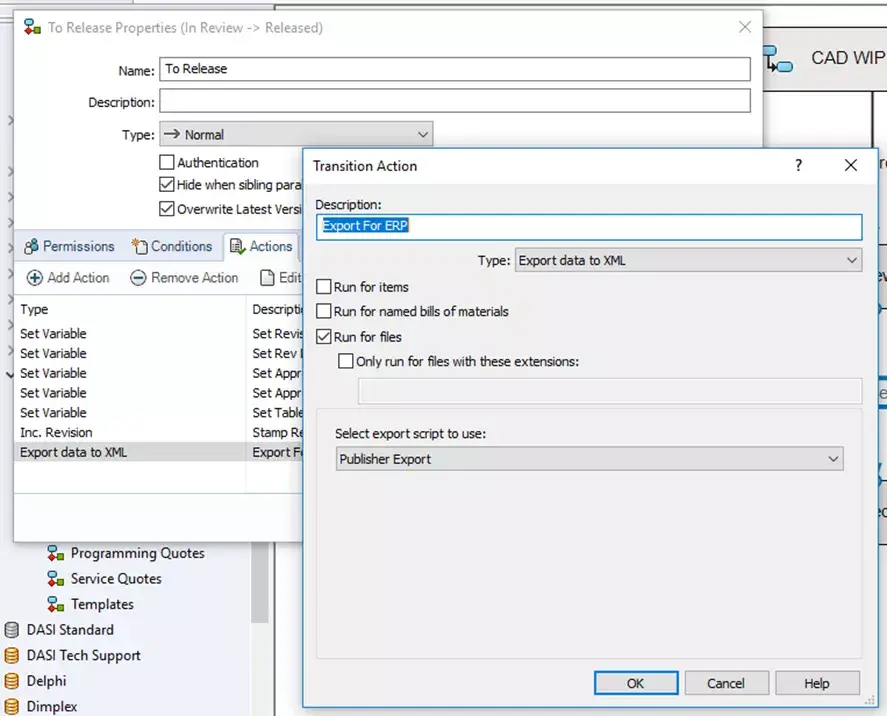Enable the Run for items checkbox
The height and width of the screenshot is (716, 887).
tap(324, 287)
